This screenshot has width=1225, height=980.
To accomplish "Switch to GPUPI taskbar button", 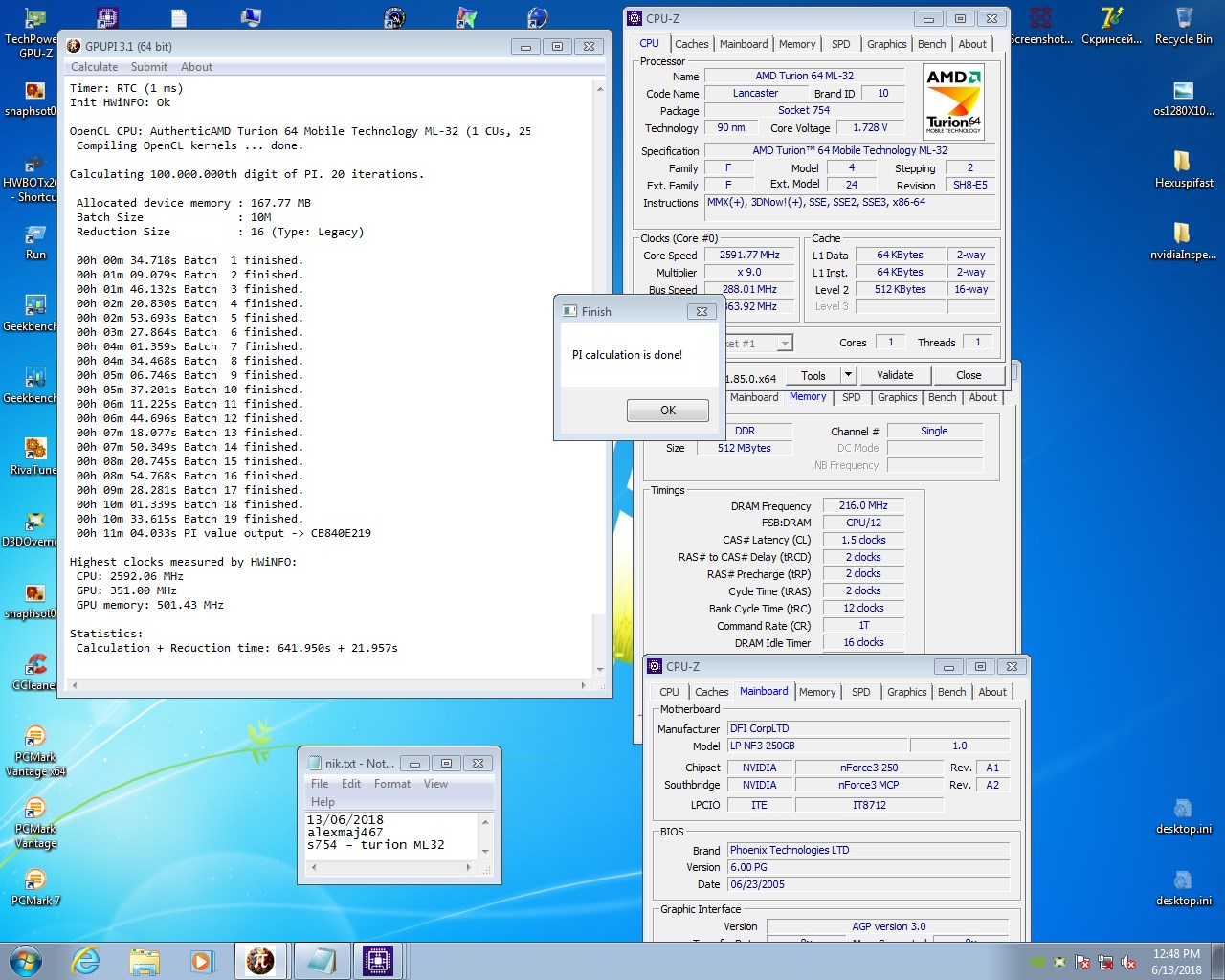I will click(x=260, y=961).
